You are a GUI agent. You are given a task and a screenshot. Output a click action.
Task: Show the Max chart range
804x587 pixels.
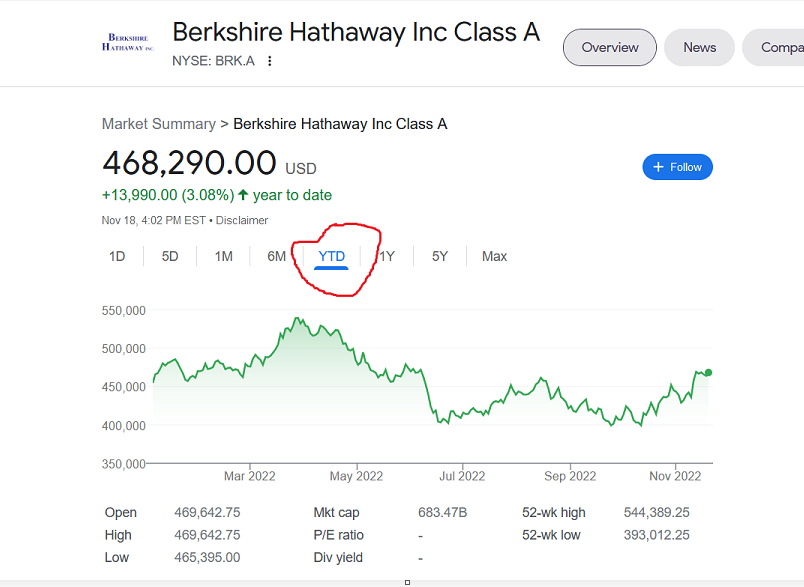[494, 256]
